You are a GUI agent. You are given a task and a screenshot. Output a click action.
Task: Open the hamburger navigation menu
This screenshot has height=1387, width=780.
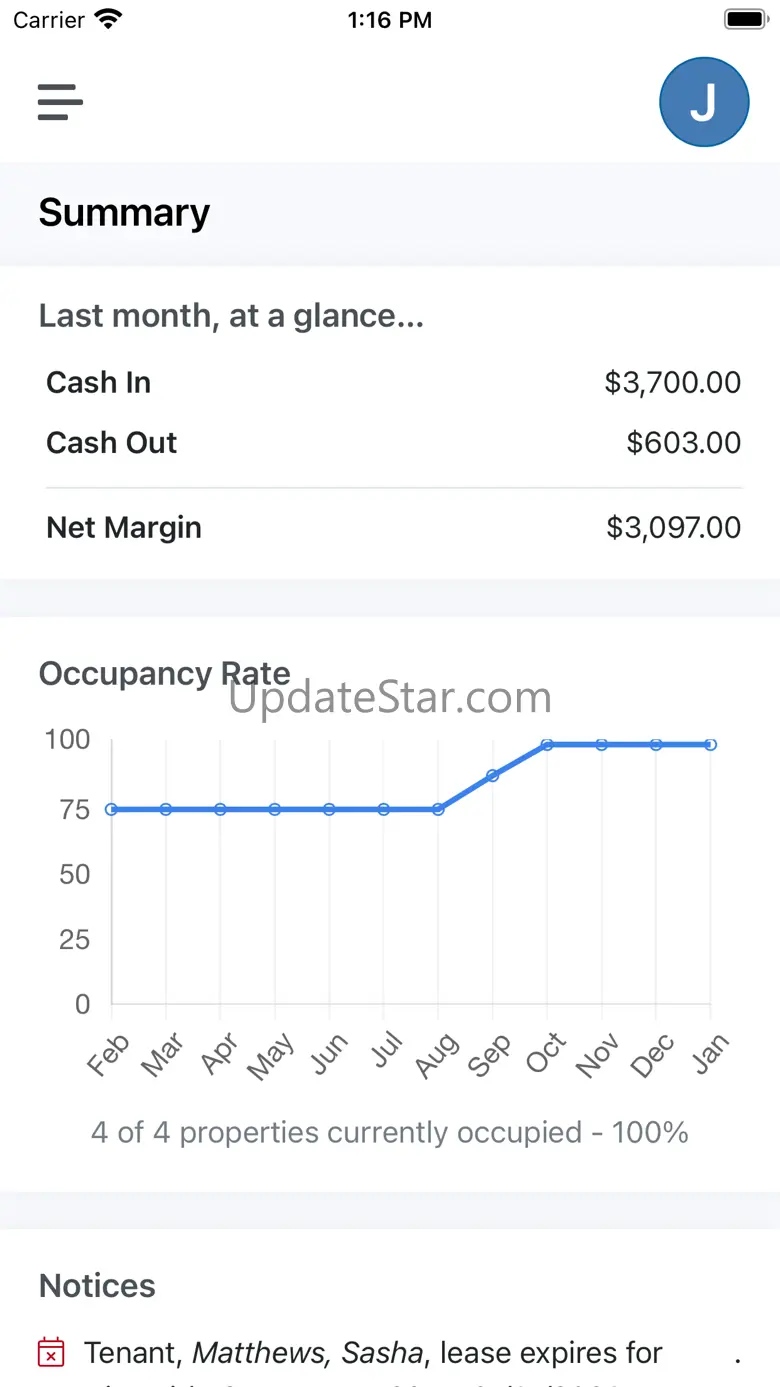[60, 102]
